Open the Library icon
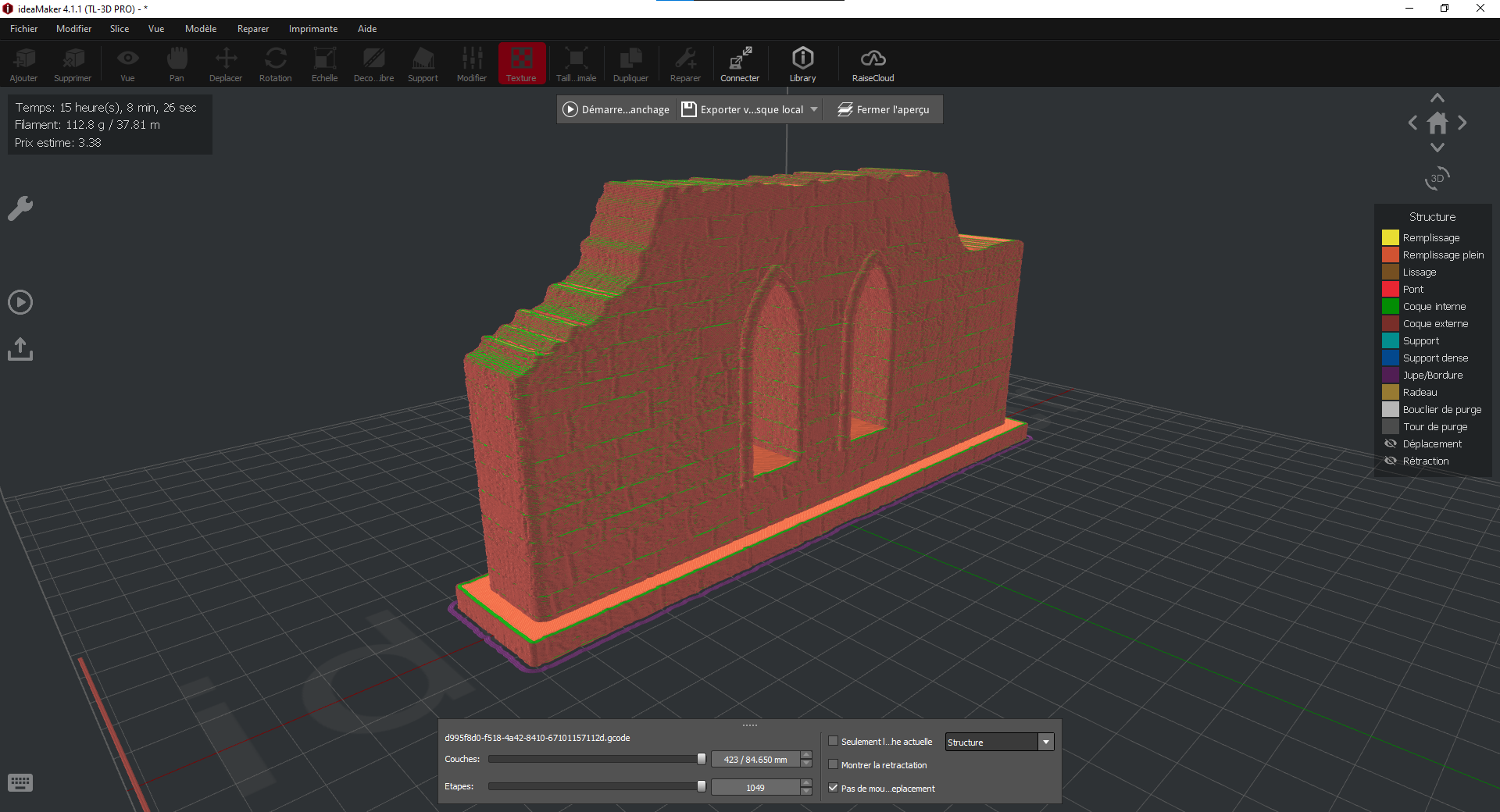 pos(802,64)
